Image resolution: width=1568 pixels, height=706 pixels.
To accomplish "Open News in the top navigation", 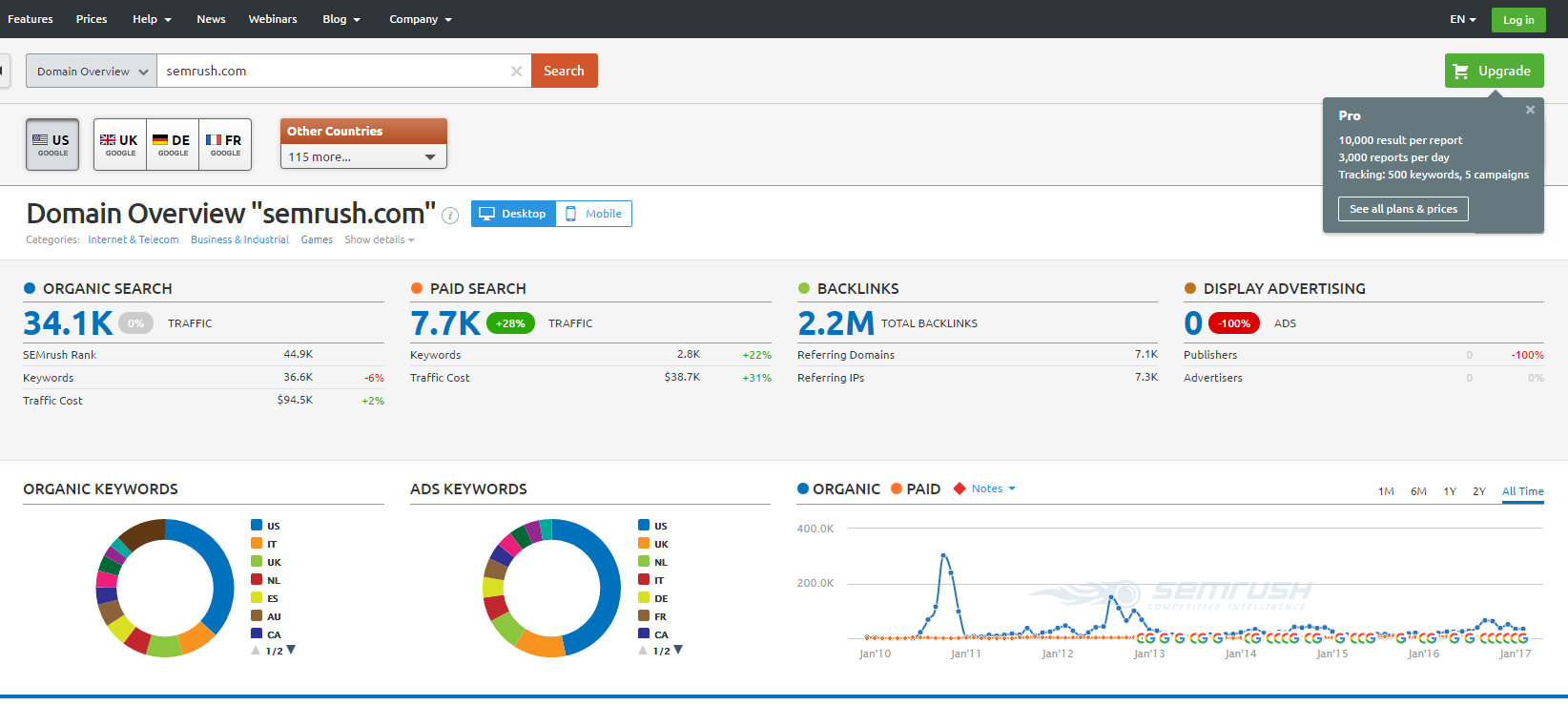I will [x=211, y=19].
